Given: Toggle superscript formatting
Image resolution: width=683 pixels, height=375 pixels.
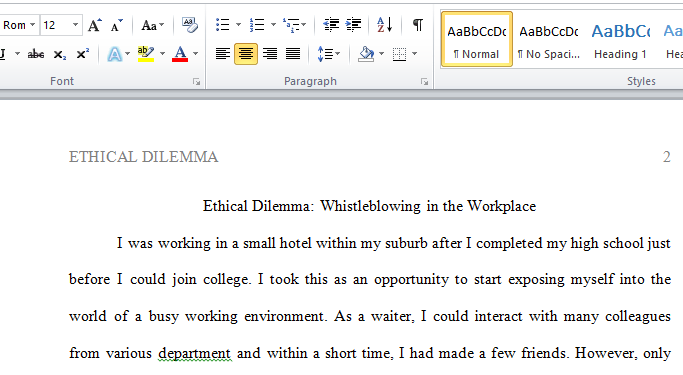Looking at the screenshot, I should click(x=82, y=54).
